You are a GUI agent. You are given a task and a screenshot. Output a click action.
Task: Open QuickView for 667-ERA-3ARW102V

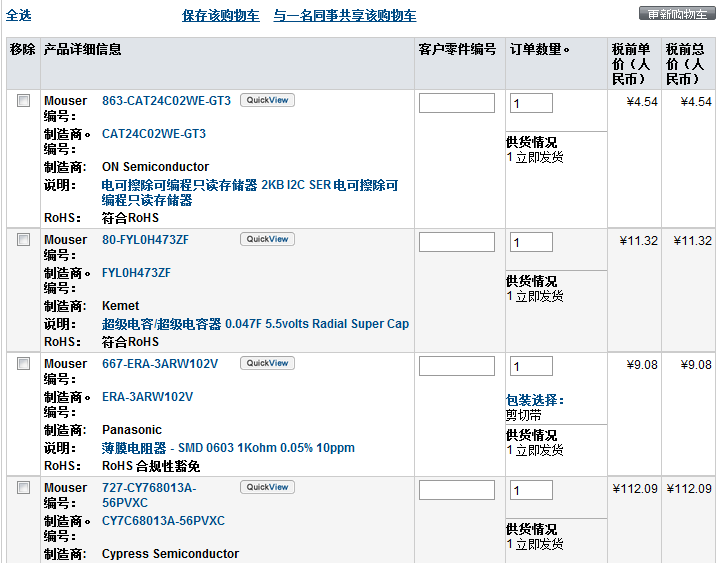point(268,363)
